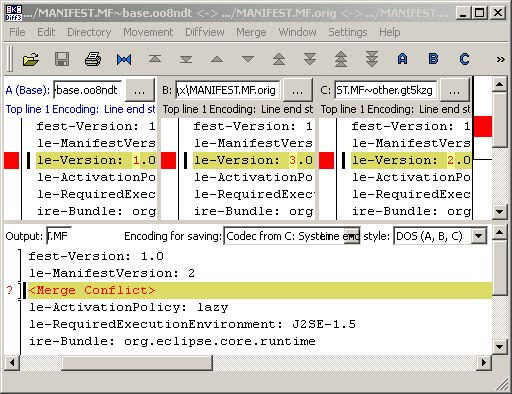Open the Window menu
Screen dimensions: 512x394
297,32
